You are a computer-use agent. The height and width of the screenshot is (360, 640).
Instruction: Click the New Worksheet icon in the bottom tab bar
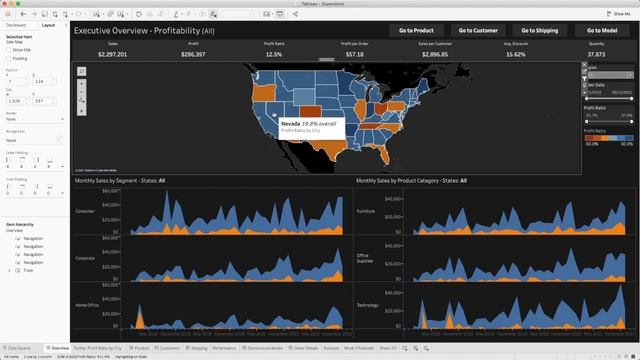coord(405,348)
